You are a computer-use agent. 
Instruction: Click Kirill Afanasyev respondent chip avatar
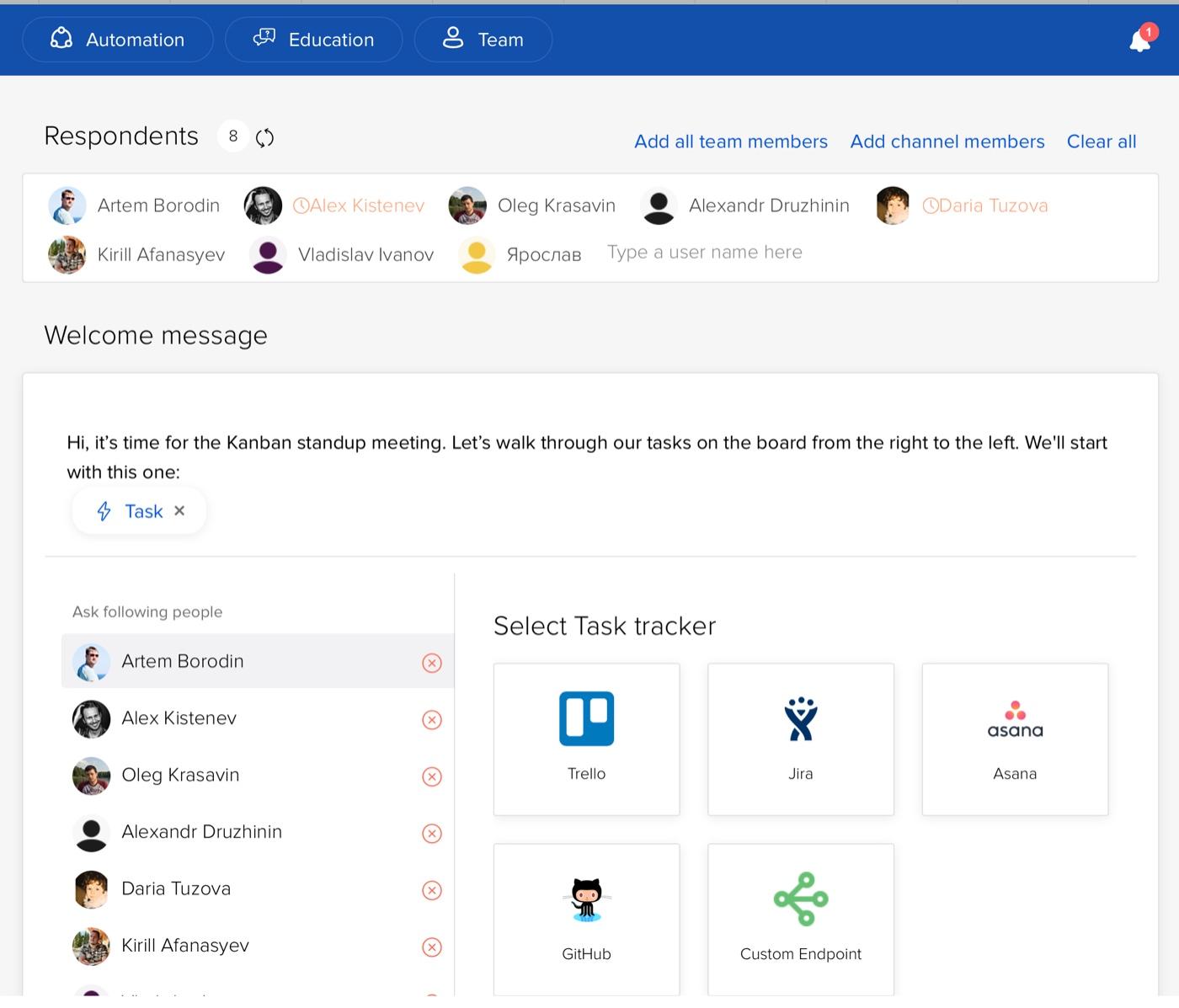(67, 254)
